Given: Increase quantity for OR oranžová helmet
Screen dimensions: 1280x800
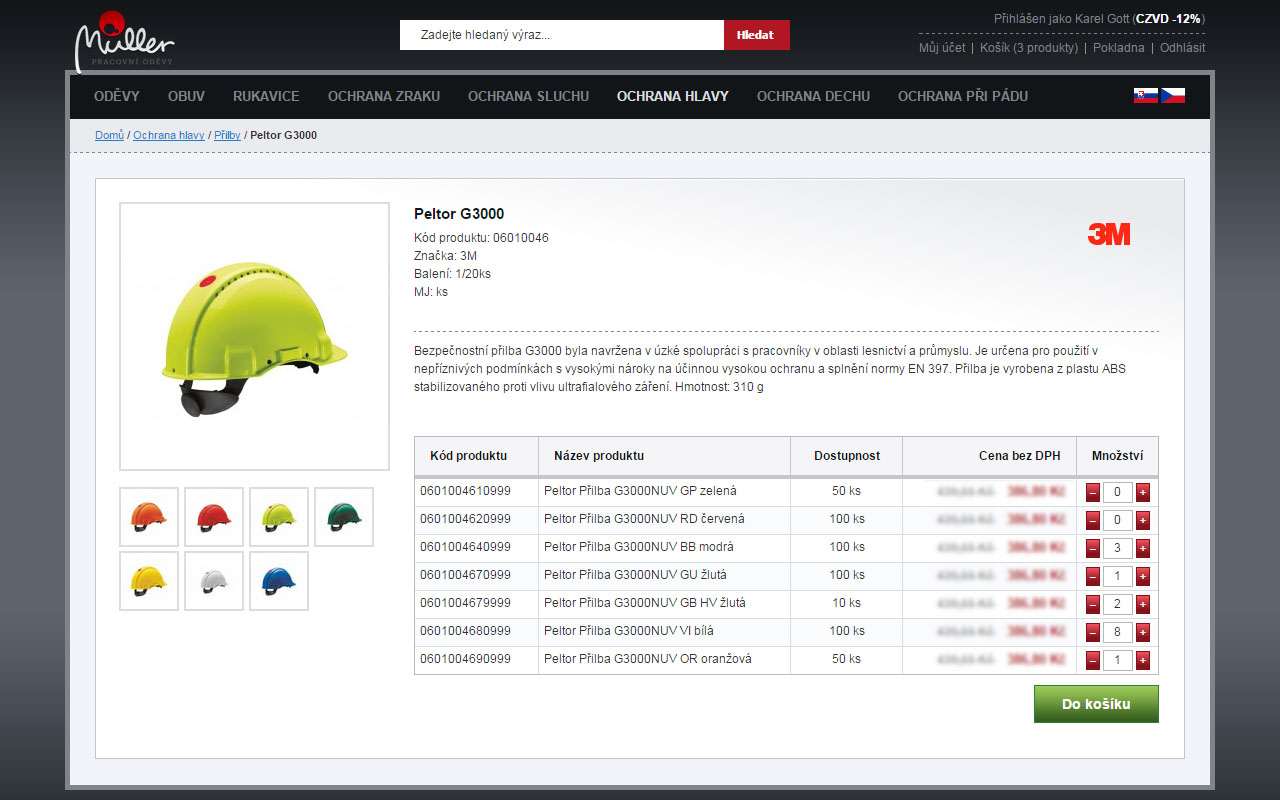Looking at the screenshot, I should [1143, 660].
